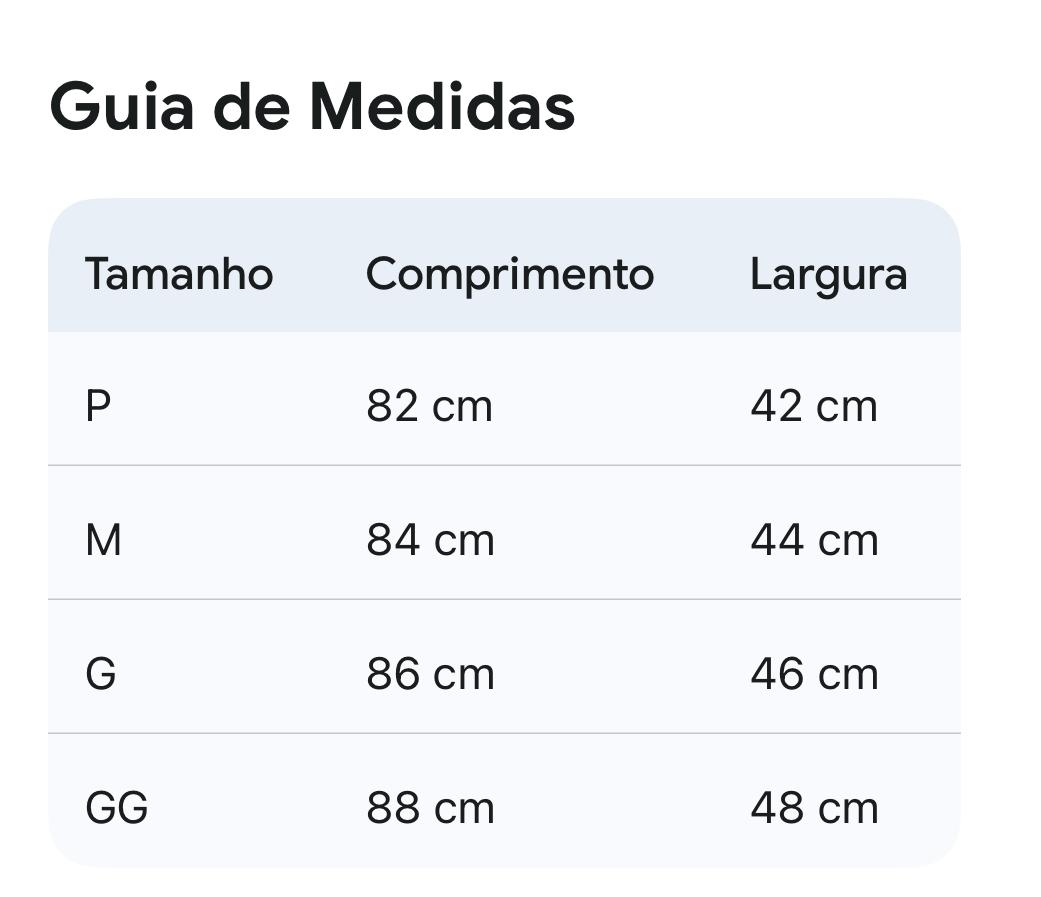The width and height of the screenshot is (1041, 897).
Task: Select the Comprimento column header
Action: tap(510, 274)
